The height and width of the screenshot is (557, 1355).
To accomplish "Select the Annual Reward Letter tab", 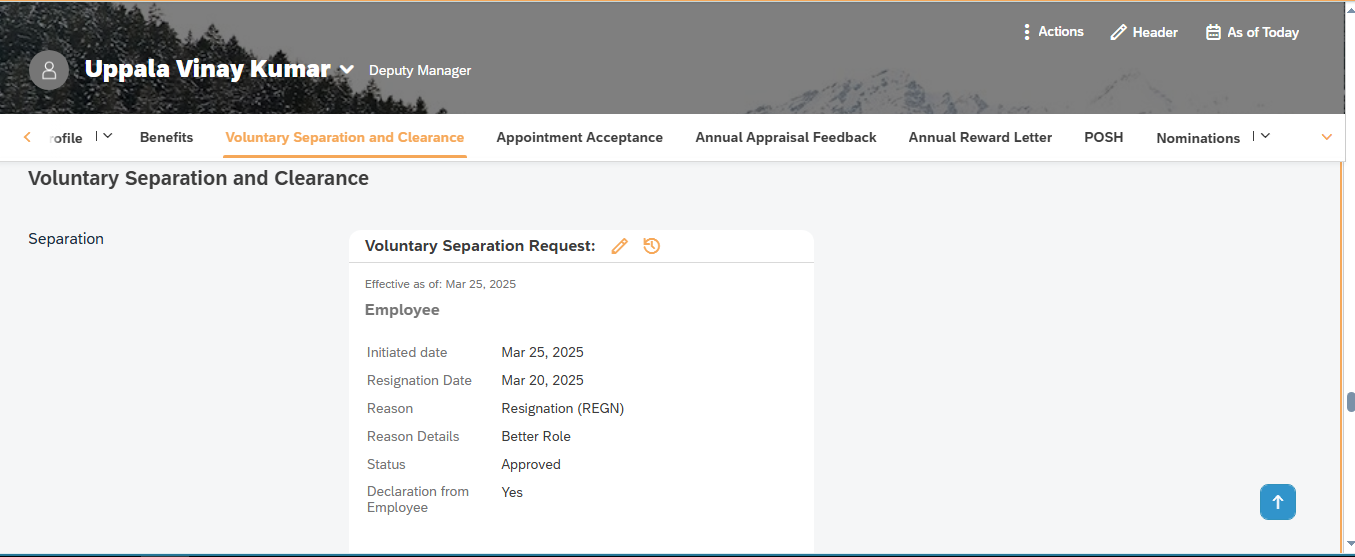I will (x=979, y=137).
